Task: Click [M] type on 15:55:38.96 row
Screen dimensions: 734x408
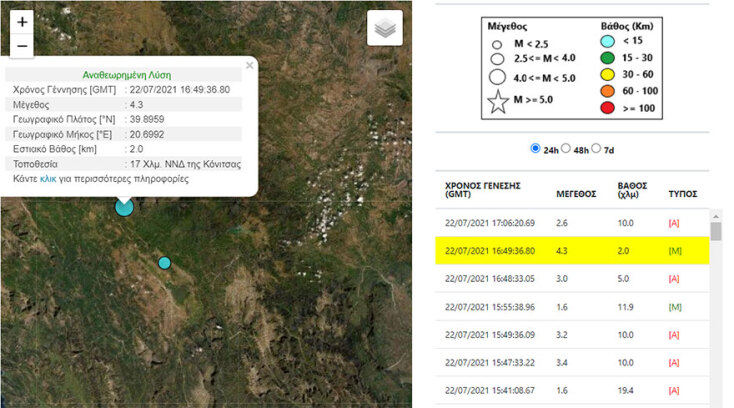Action: (674, 307)
